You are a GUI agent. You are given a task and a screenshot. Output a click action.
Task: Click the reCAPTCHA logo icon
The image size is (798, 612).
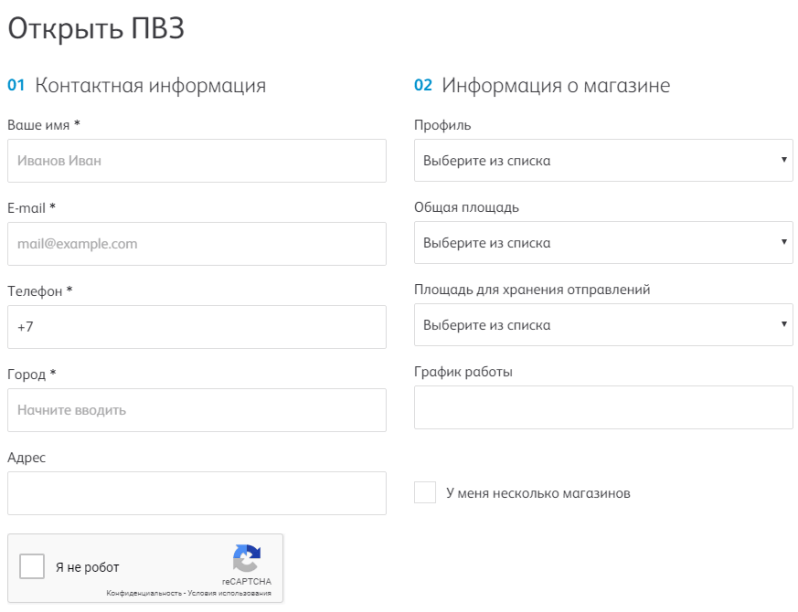coord(246,558)
